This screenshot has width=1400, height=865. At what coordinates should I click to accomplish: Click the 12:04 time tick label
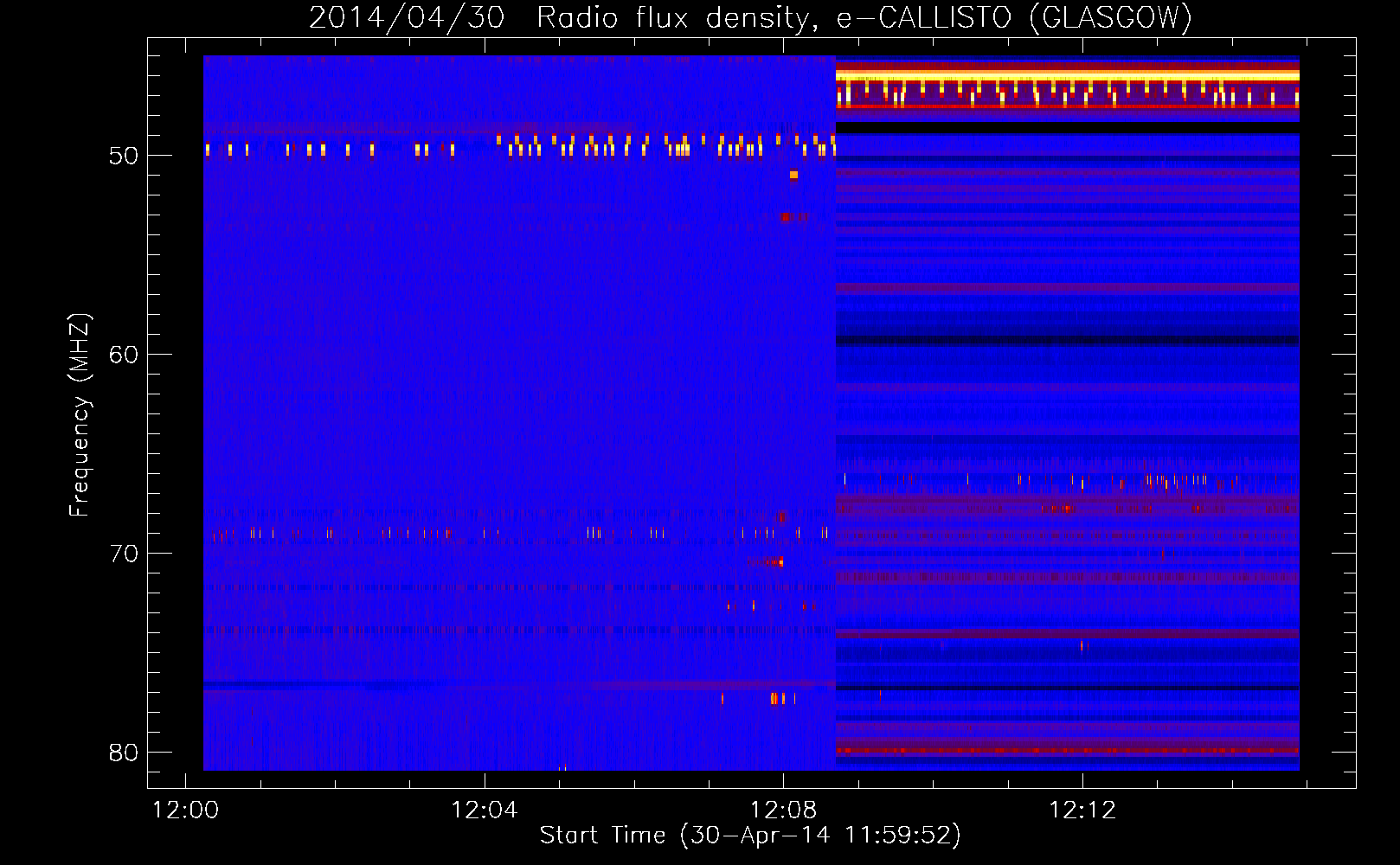pyautogui.click(x=485, y=811)
